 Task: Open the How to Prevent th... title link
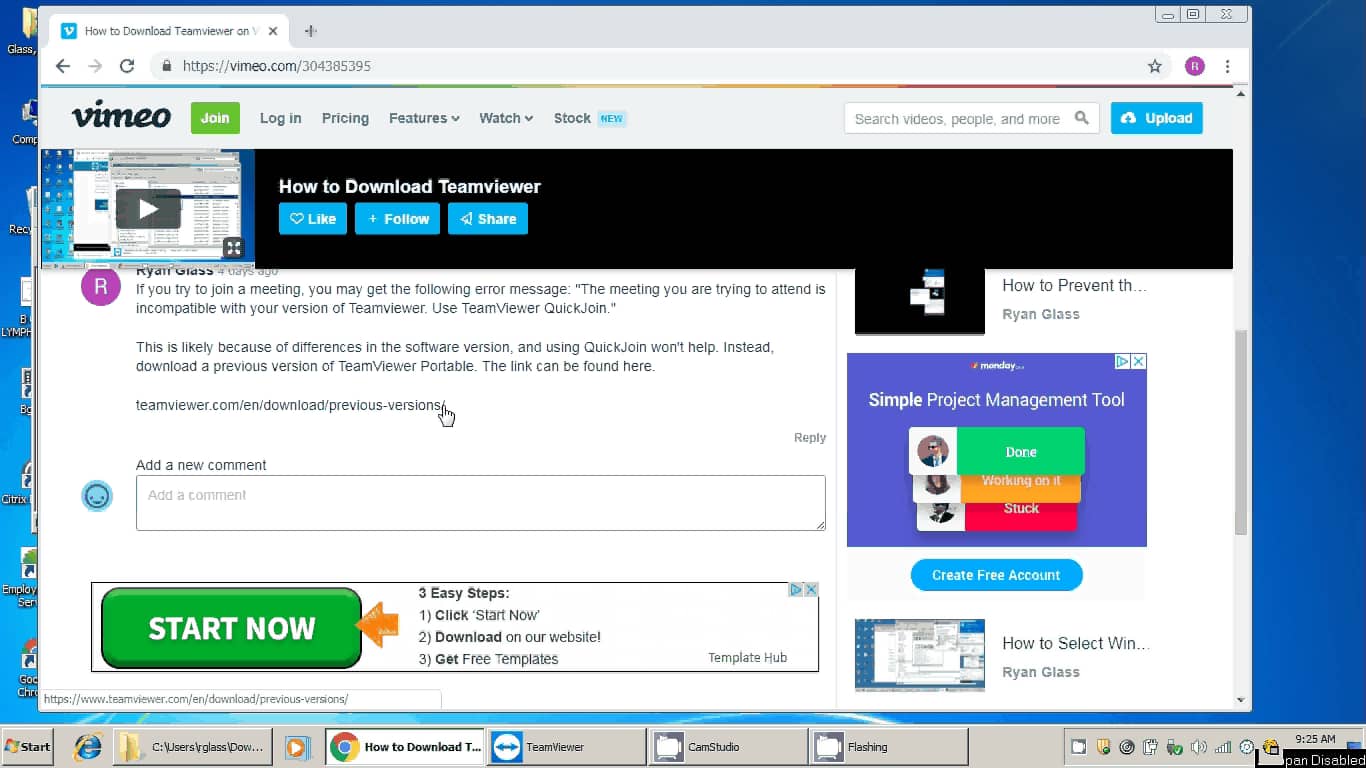[1075, 285]
